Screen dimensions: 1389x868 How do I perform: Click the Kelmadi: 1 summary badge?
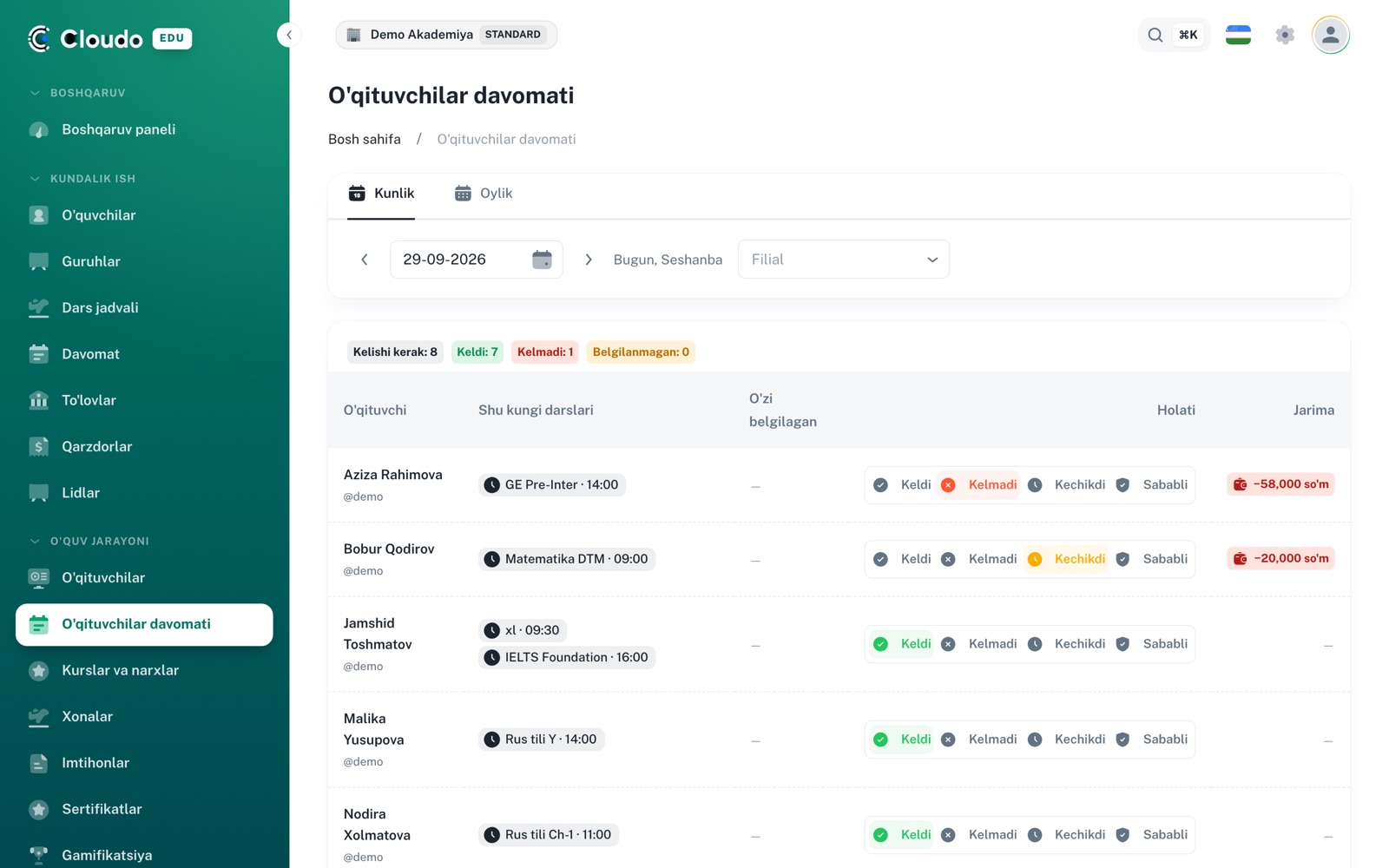click(x=545, y=352)
